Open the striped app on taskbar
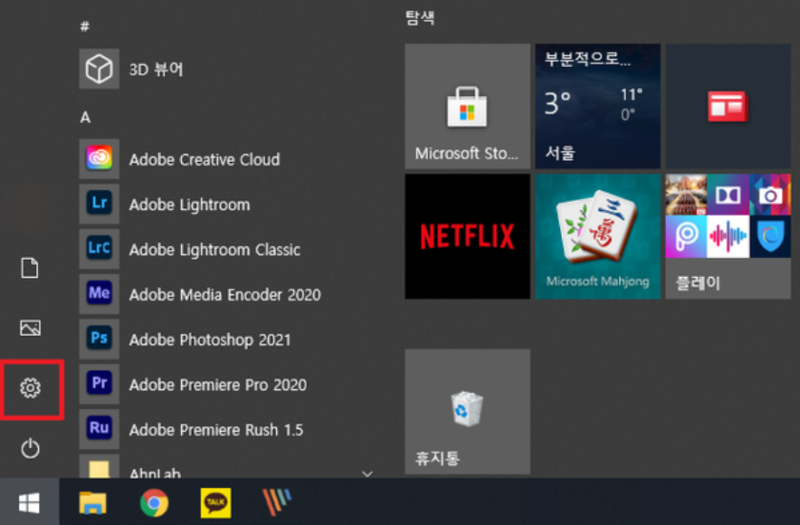 point(277,502)
